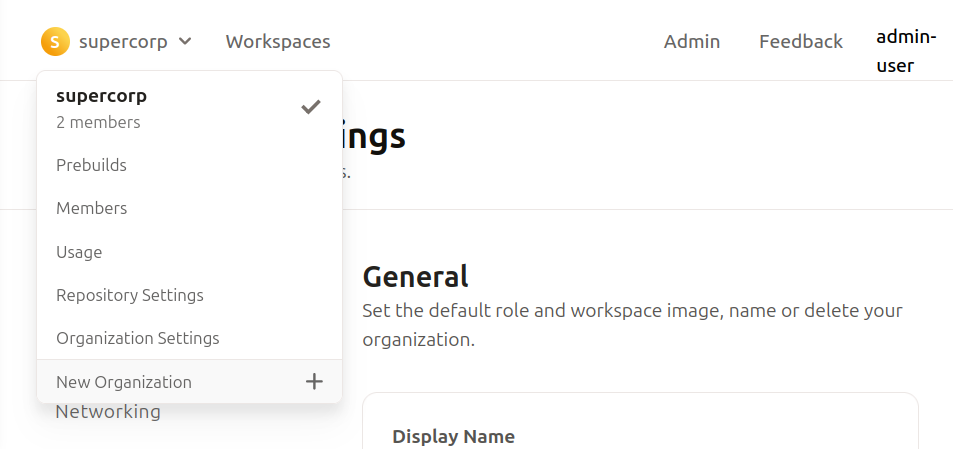The width and height of the screenshot is (953, 449).
Task: Click the '2 members' text
Action: 98,123
